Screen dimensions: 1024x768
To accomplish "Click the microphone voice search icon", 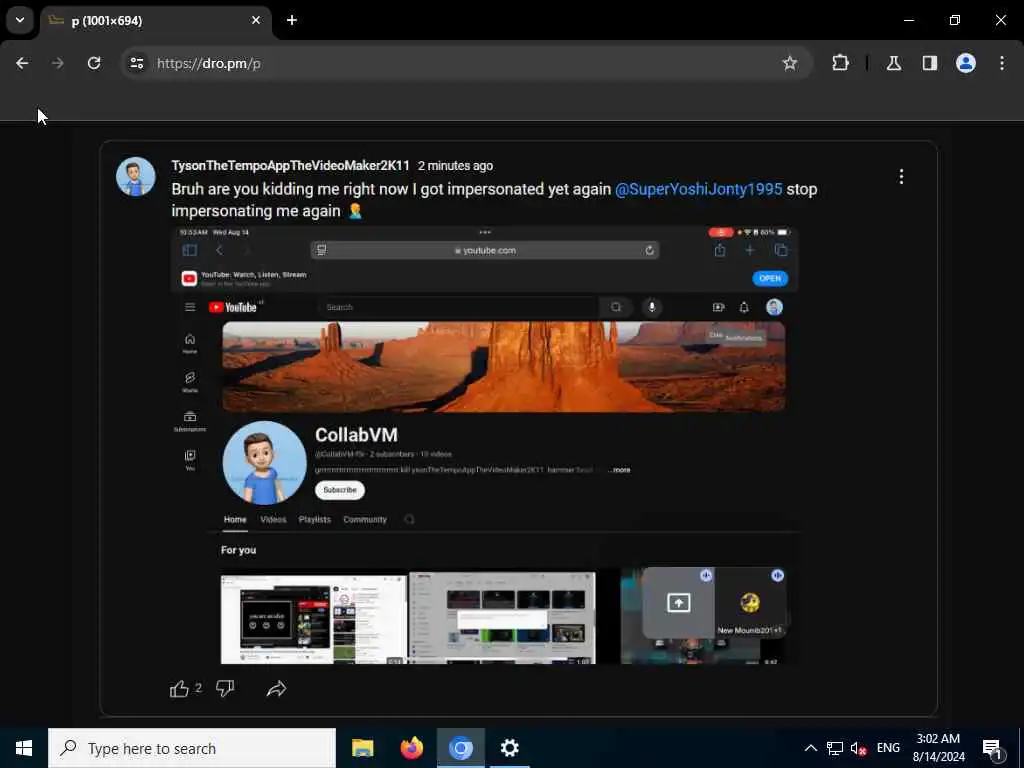I will (x=652, y=307).
